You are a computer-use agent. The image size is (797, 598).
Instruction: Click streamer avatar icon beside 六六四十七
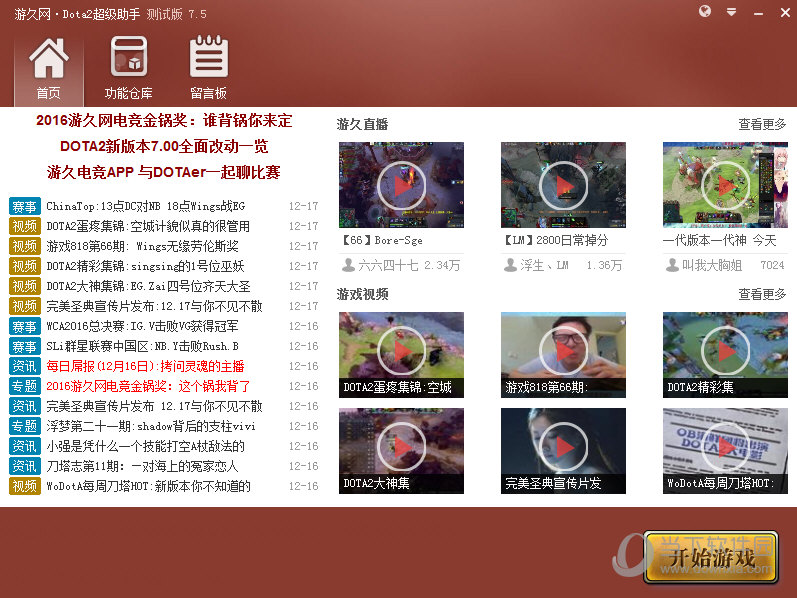point(348,265)
